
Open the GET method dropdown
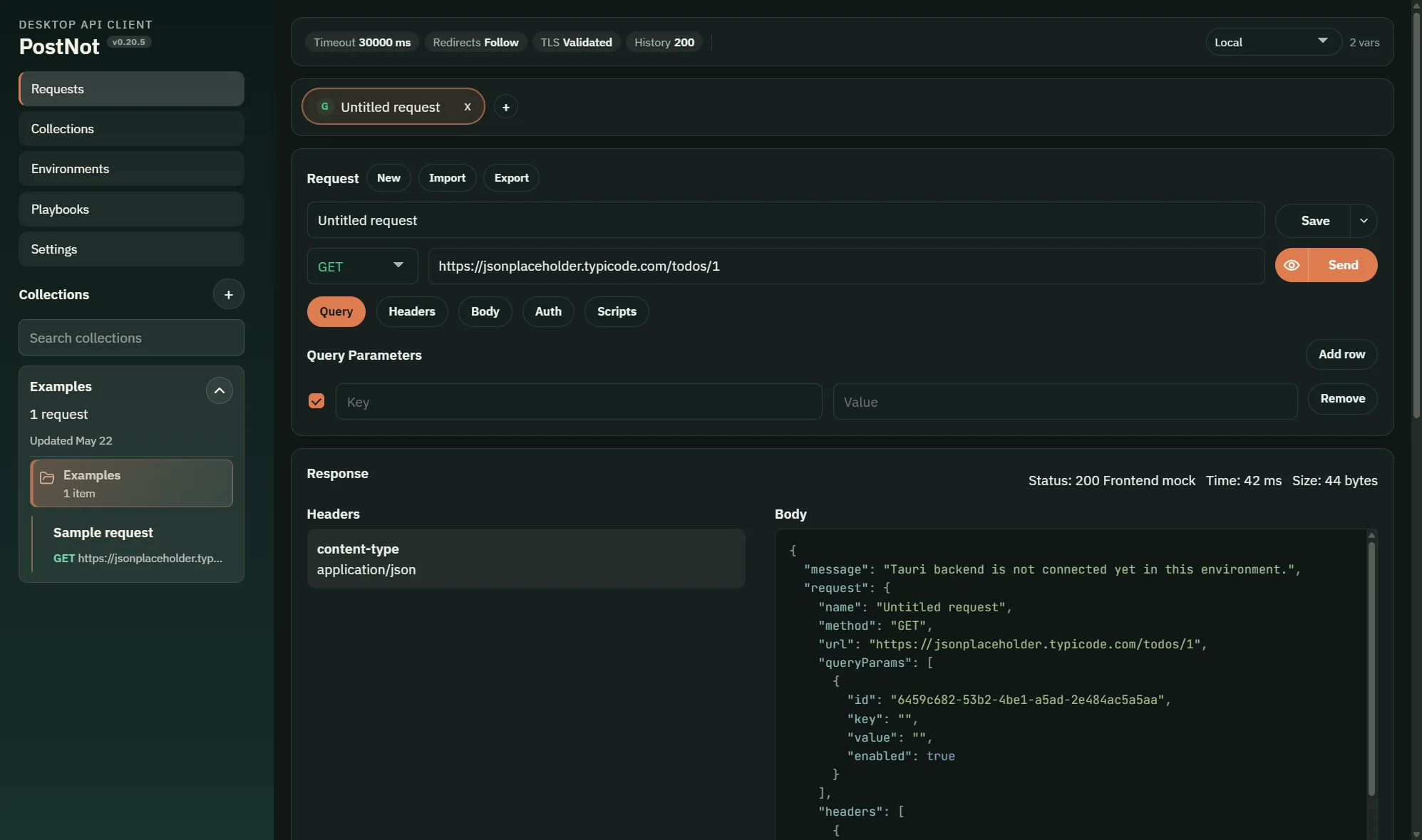(x=362, y=266)
